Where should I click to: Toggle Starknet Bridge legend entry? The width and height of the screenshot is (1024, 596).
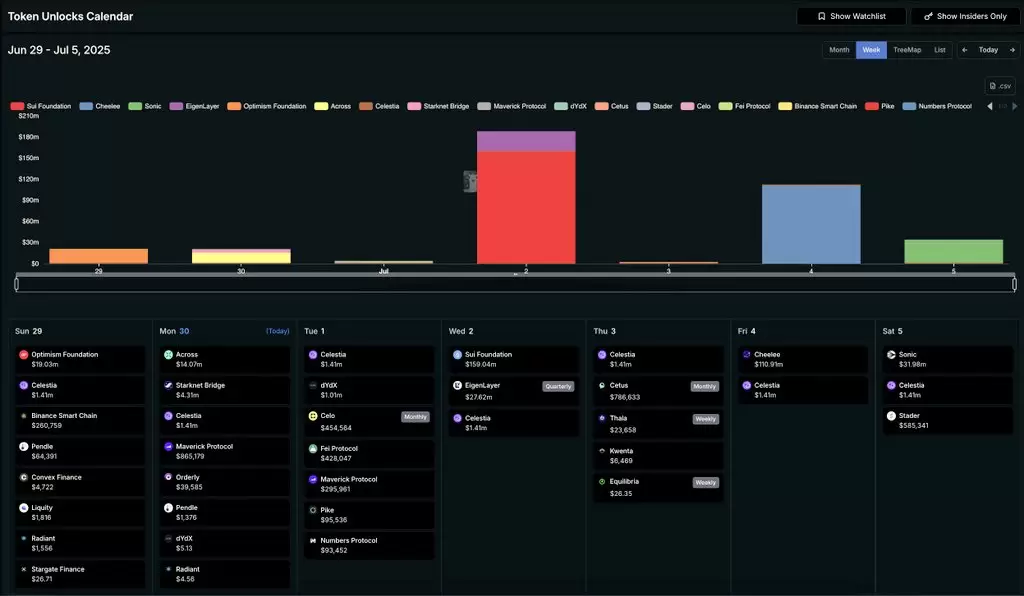[x=438, y=106]
